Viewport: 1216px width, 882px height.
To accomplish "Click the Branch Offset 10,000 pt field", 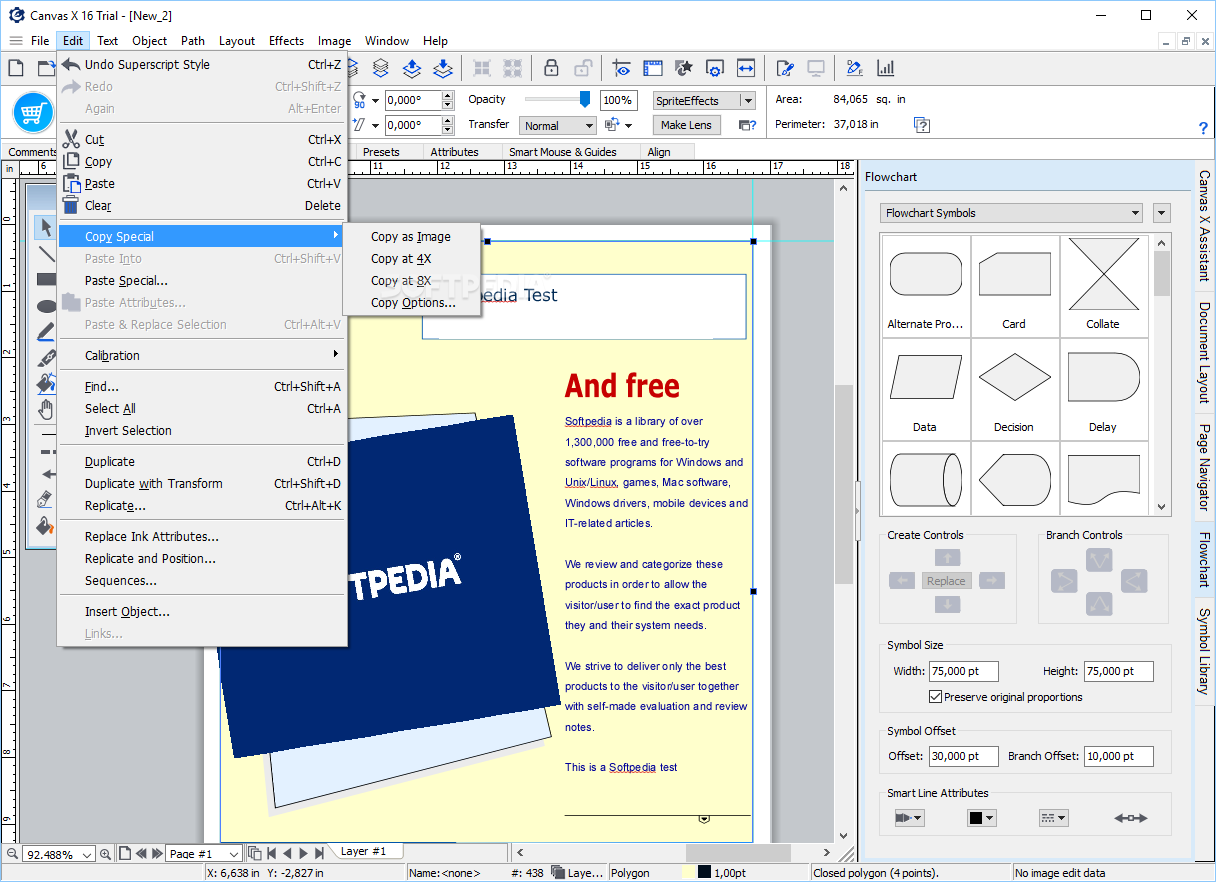I will tap(1118, 756).
